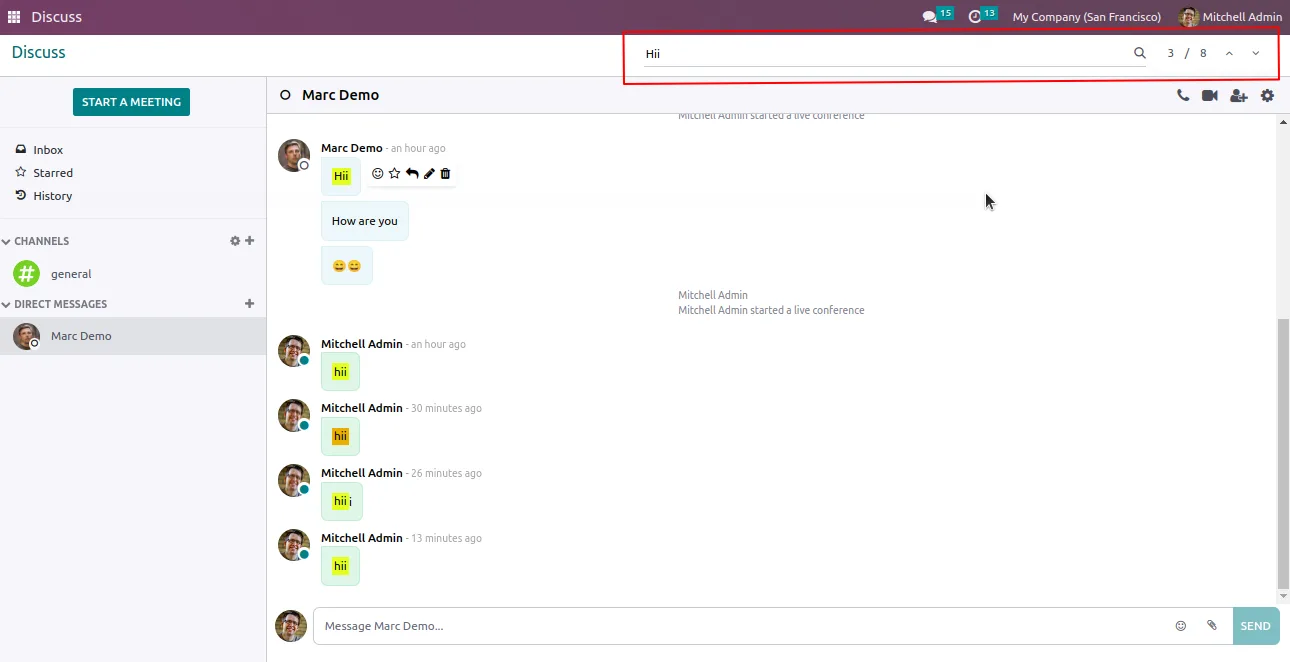This screenshot has height=662, width=1290.
Task: Open the History mailbox
Action: (x=53, y=196)
